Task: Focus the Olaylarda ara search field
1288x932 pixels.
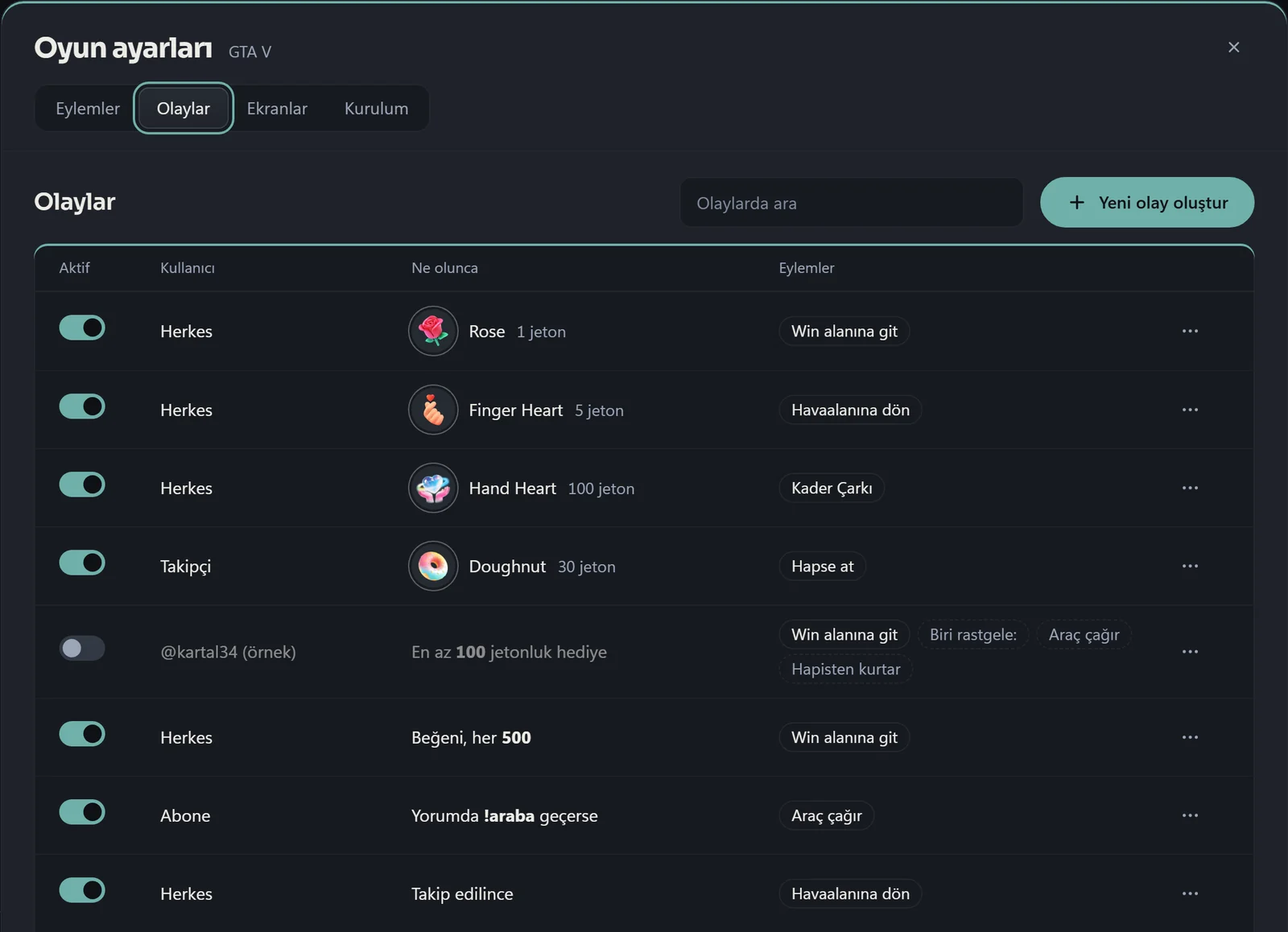Action: pyautogui.click(x=852, y=203)
